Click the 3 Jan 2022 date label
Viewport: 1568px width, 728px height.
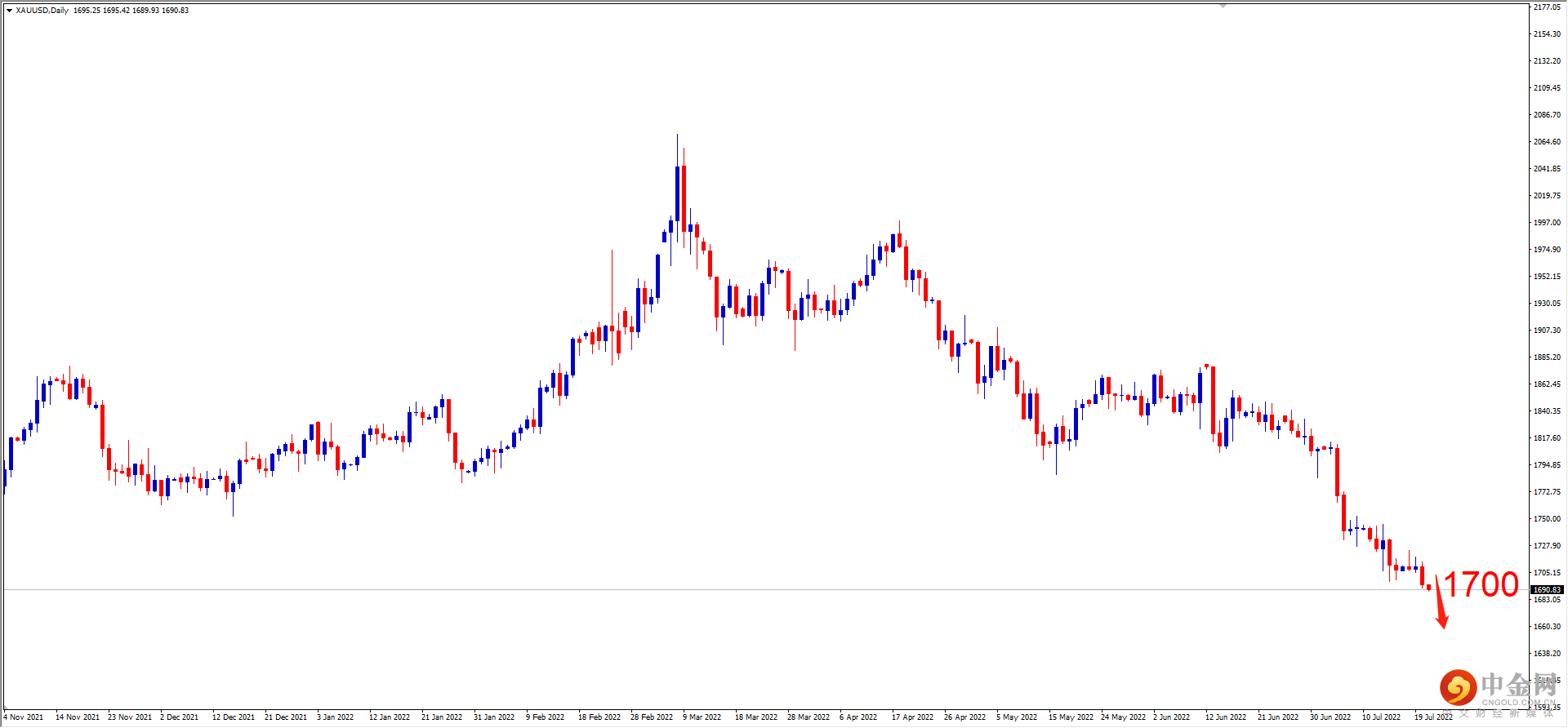point(336,717)
